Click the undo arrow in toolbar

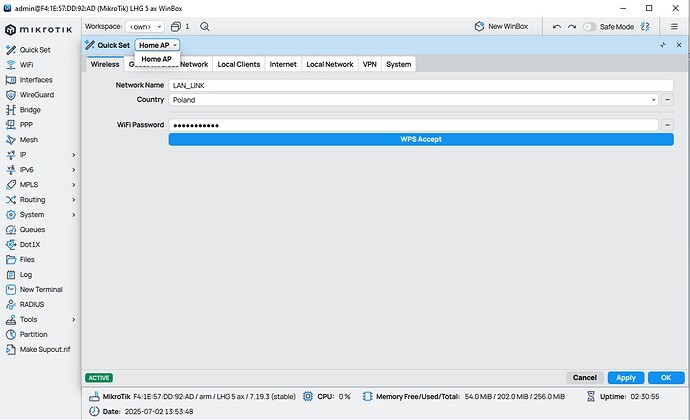[x=557, y=27]
